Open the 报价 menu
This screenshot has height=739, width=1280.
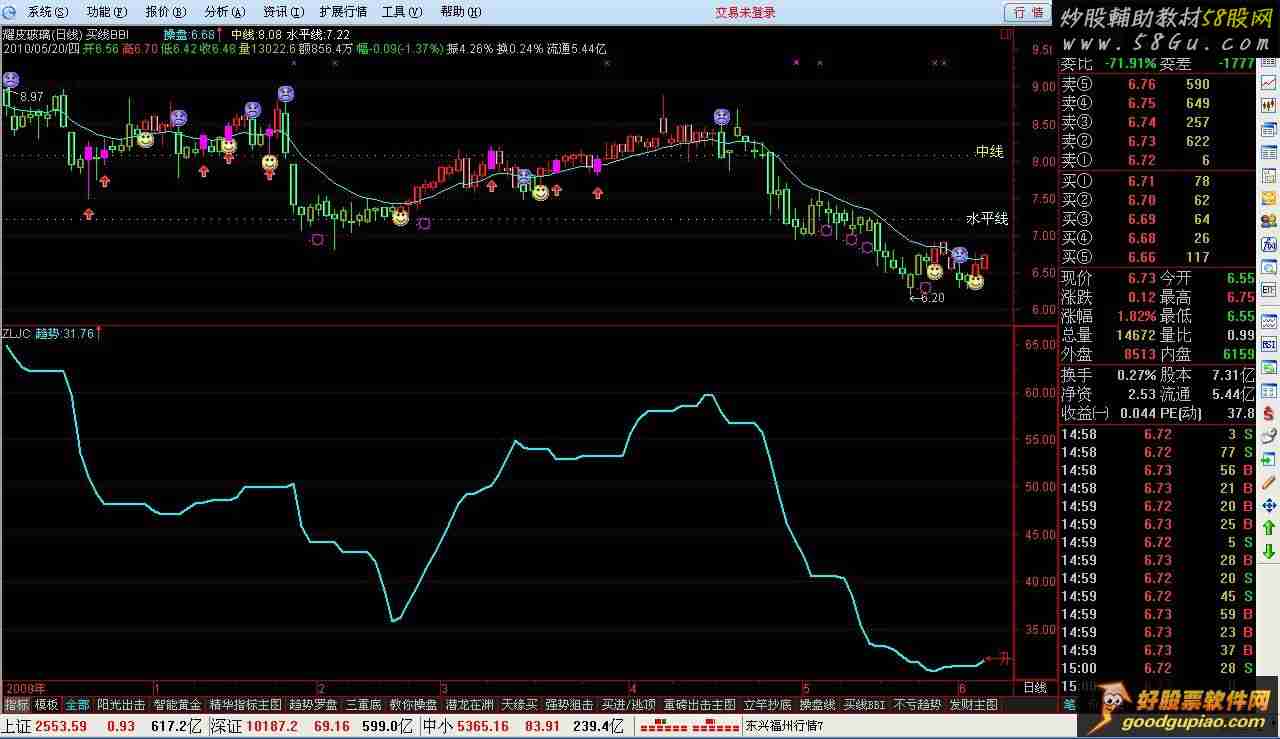pyautogui.click(x=166, y=12)
